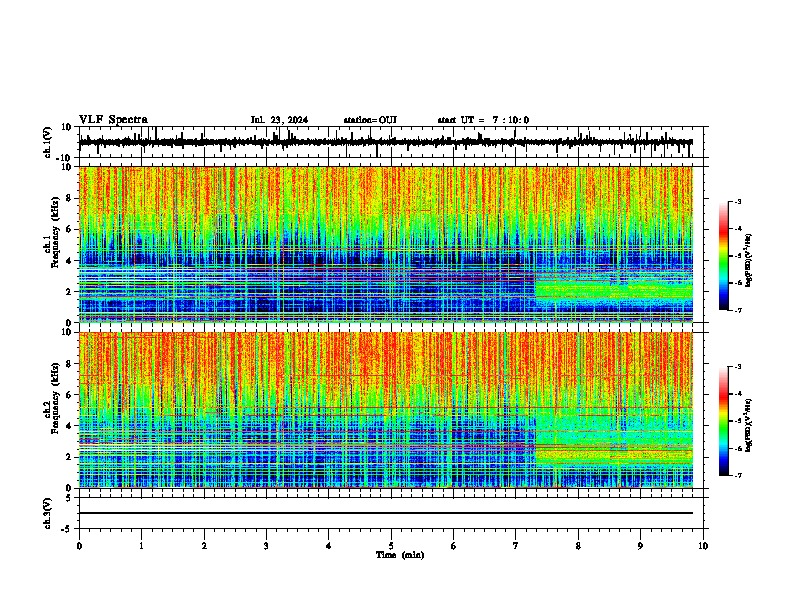Click the green noise band in ch.1 spectrogram
The height and width of the screenshot is (612, 792).
pyautogui.click(x=614, y=291)
